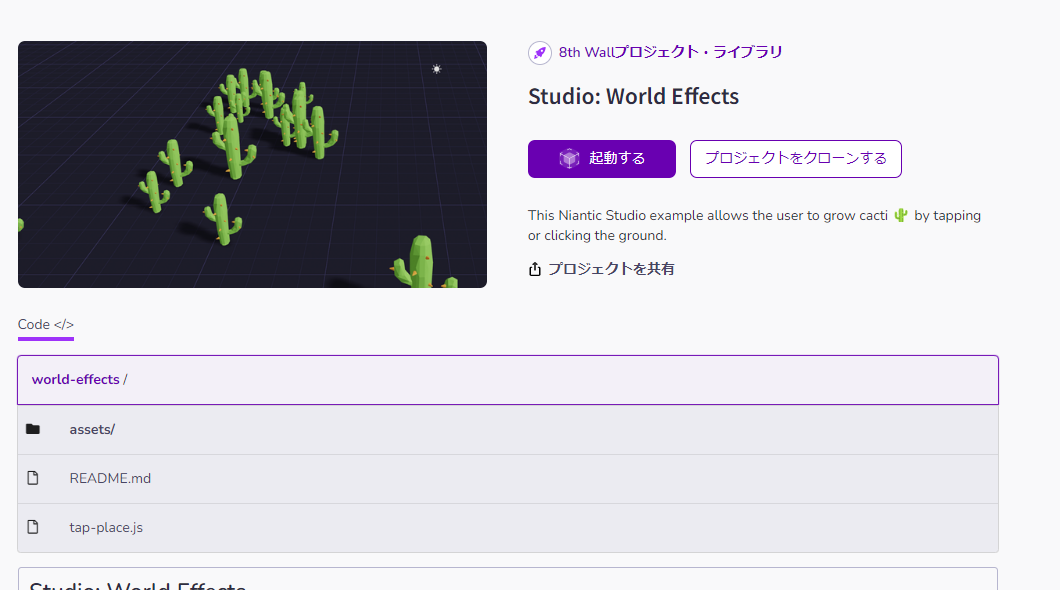
Task: Click the sun light icon in preview
Action: click(x=437, y=69)
